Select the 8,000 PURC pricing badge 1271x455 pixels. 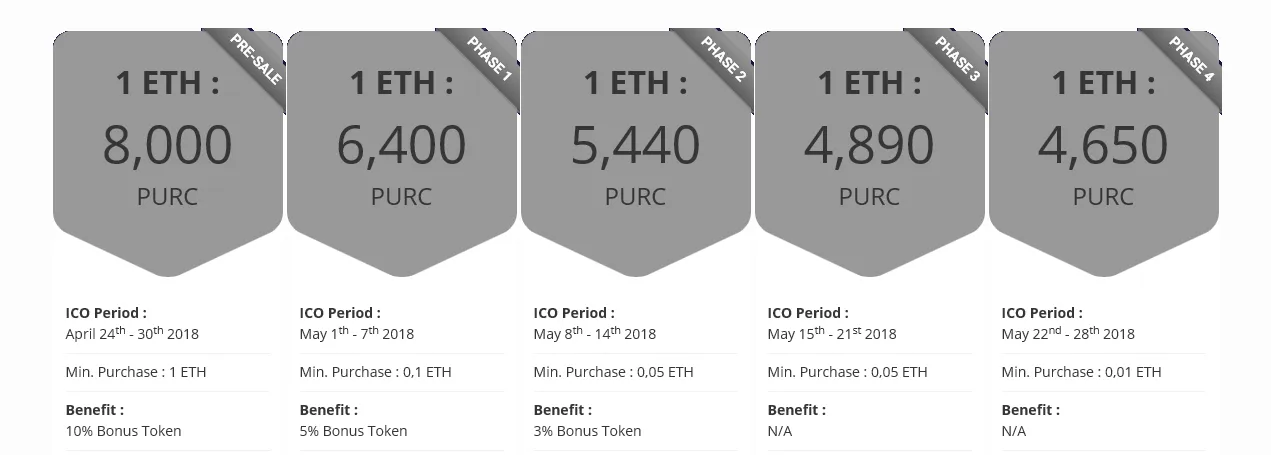pyautogui.click(x=168, y=153)
